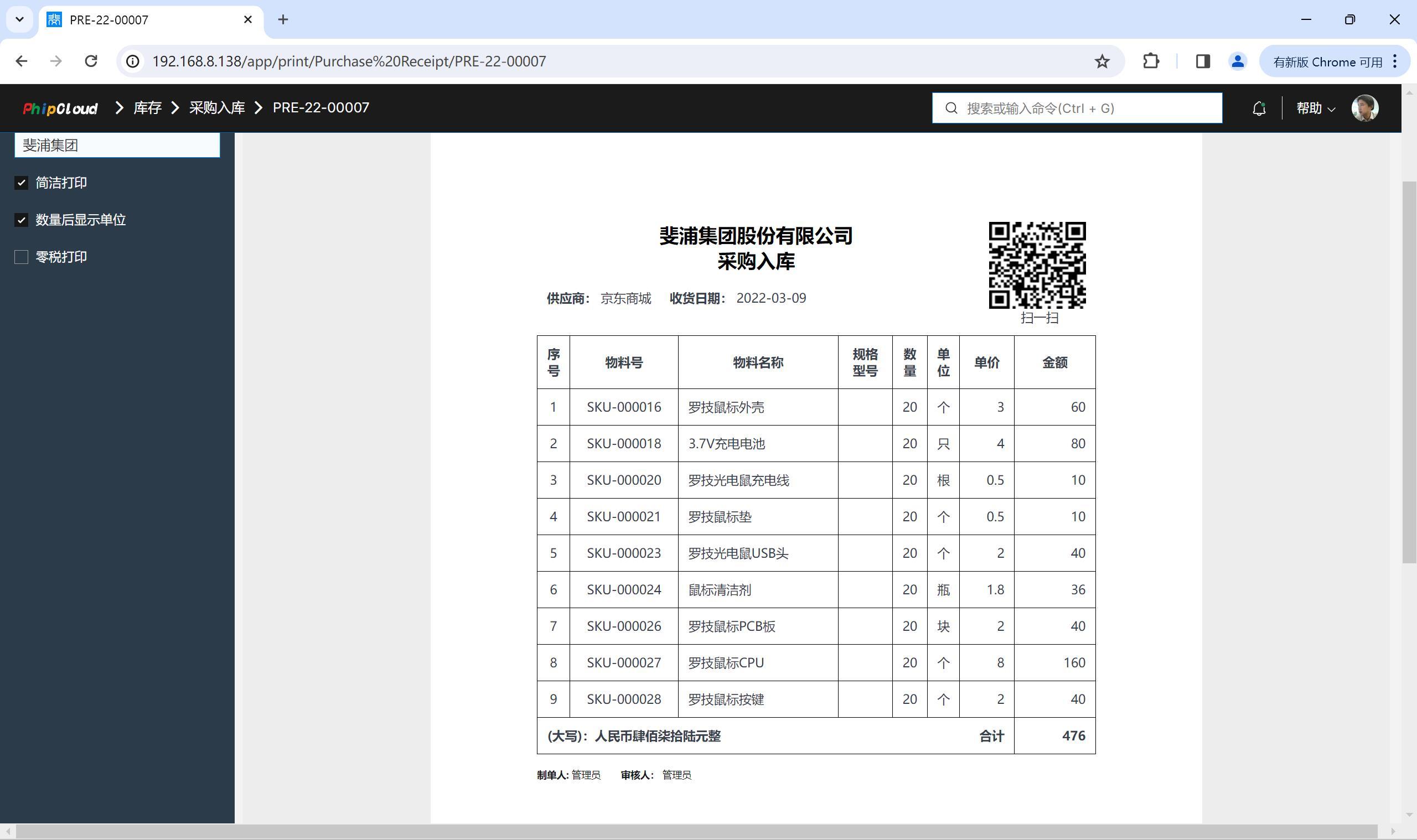The height and width of the screenshot is (840, 1417).
Task: Click the QR code image
Action: (x=1037, y=266)
